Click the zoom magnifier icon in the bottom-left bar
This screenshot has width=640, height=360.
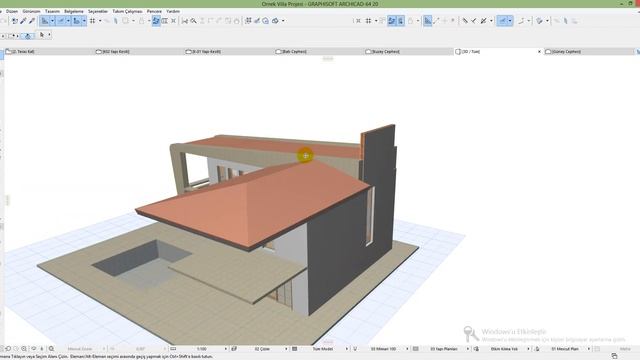(24, 349)
